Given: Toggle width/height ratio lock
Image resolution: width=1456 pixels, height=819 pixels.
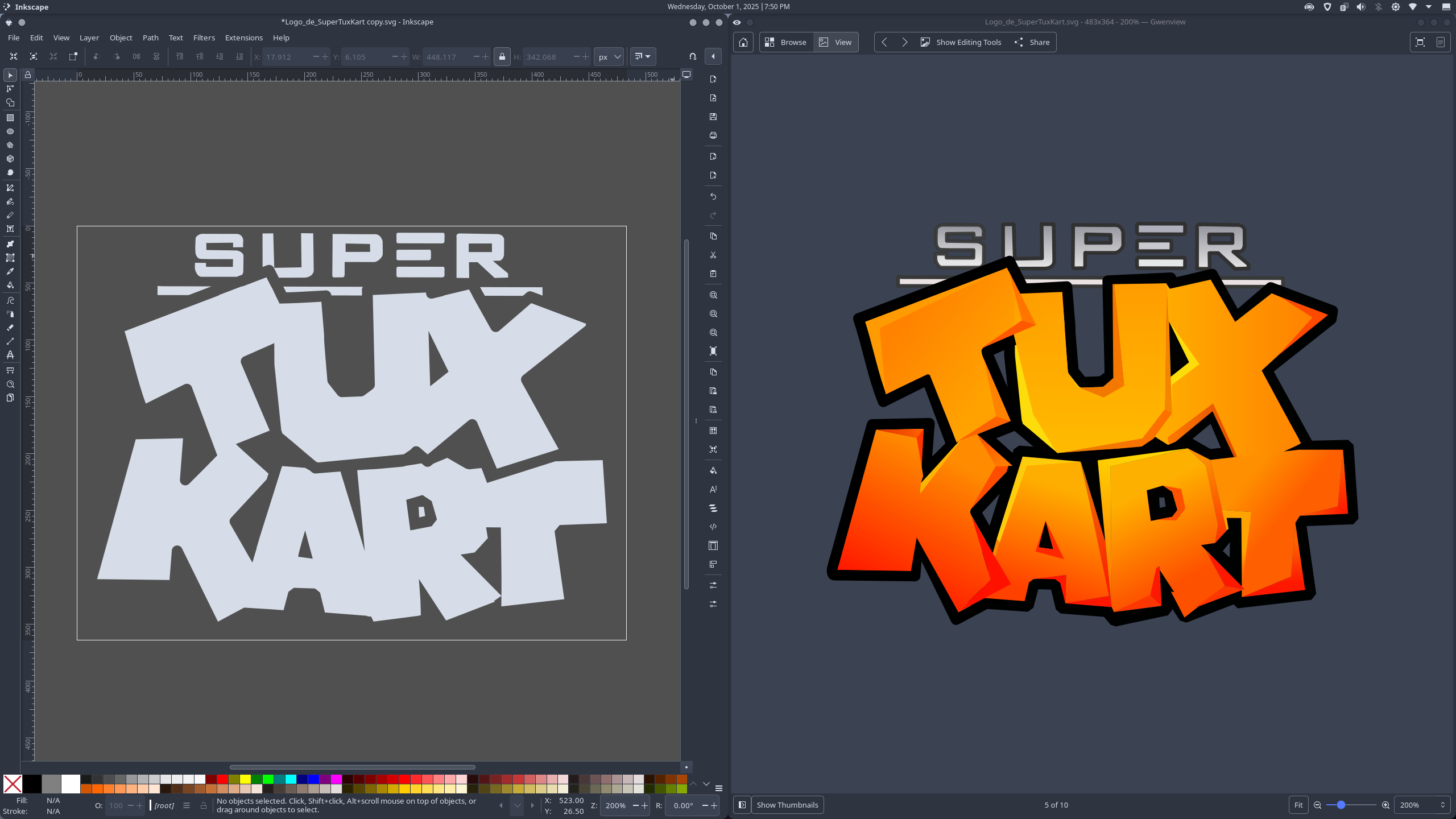Looking at the screenshot, I should pos(502,57).
